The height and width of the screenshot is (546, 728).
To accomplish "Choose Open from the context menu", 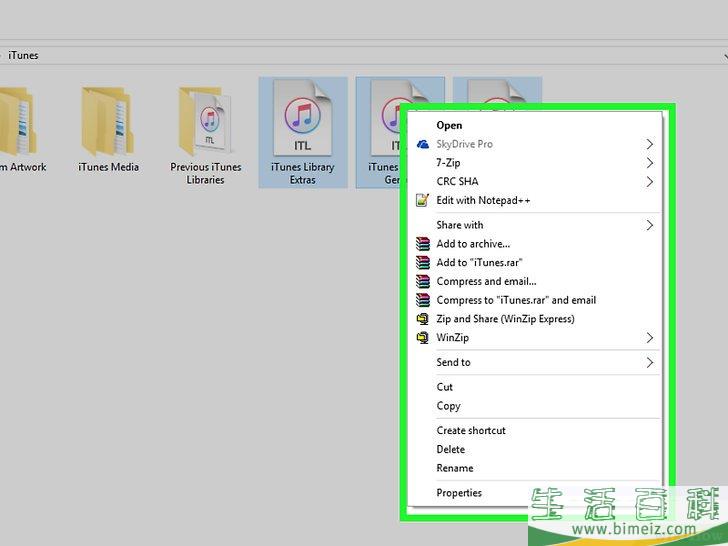I will (x=449, y=125).
